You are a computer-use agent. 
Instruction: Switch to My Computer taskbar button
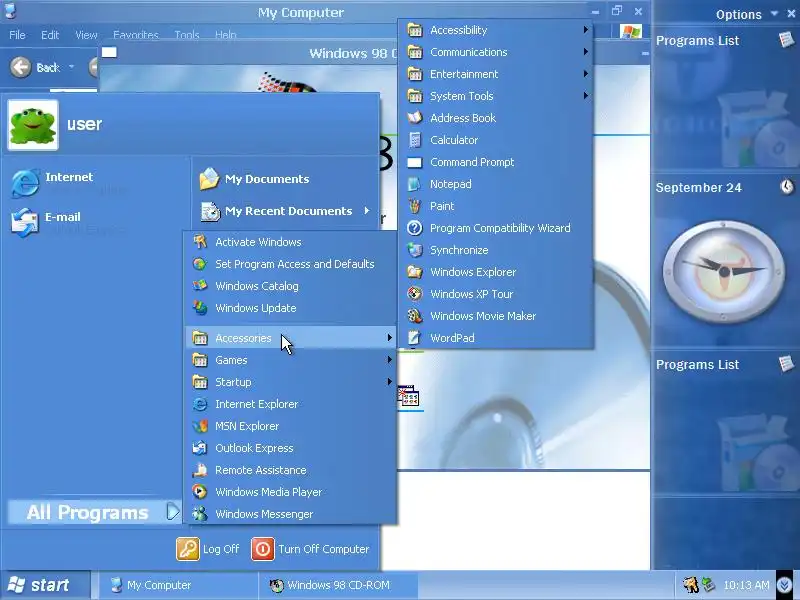tap(177, 585)
